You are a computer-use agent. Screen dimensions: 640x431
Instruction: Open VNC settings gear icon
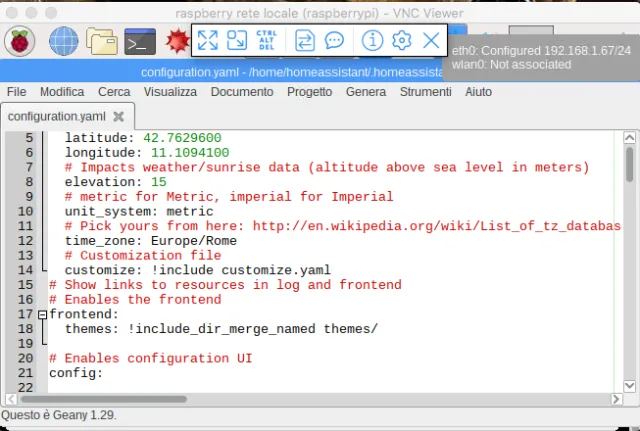click(402, 40)
